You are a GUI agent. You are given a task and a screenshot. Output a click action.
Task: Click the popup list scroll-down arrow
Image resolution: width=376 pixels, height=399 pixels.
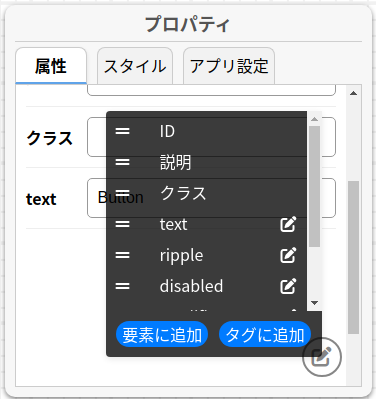tap(314, 303)
